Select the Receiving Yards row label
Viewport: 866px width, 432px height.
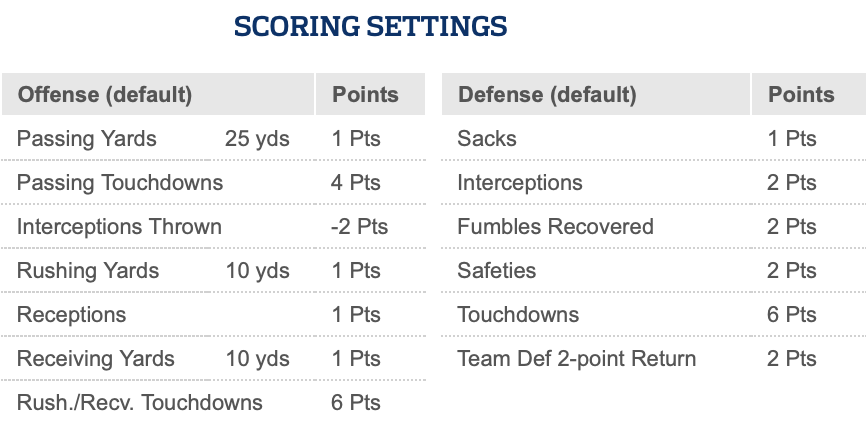(96, 359)
